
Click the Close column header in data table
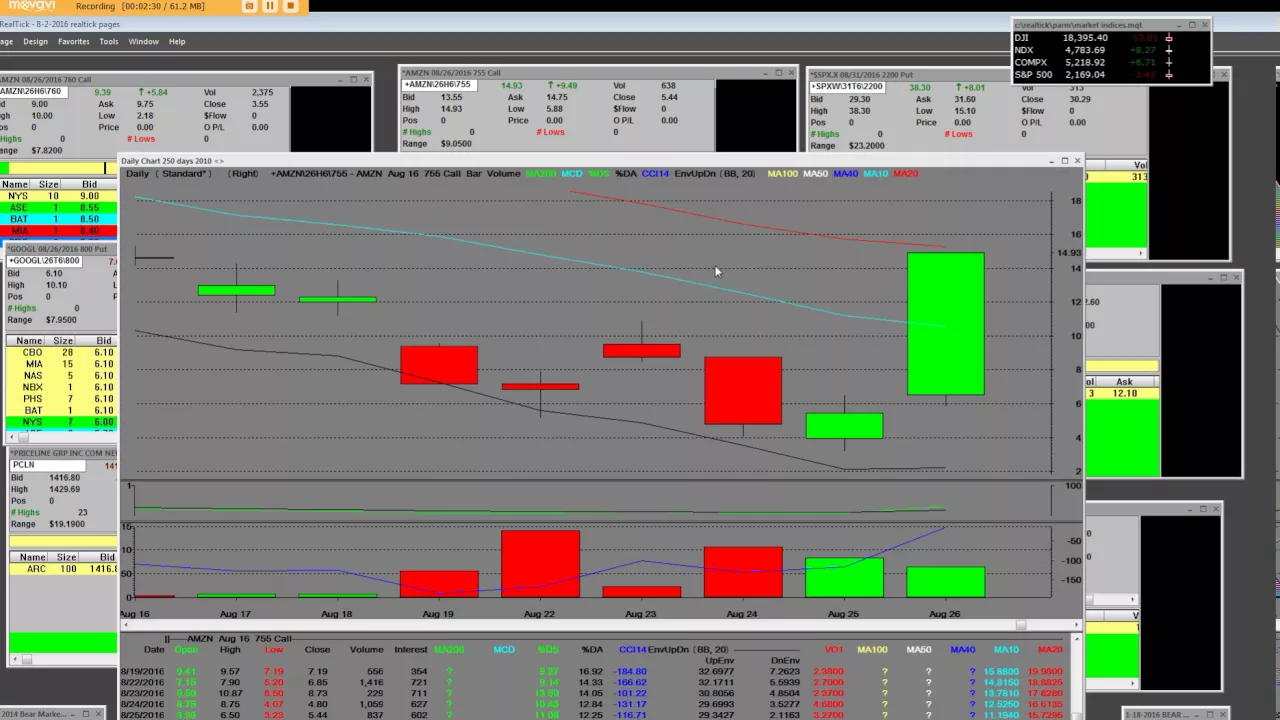(x=317, y=650)
